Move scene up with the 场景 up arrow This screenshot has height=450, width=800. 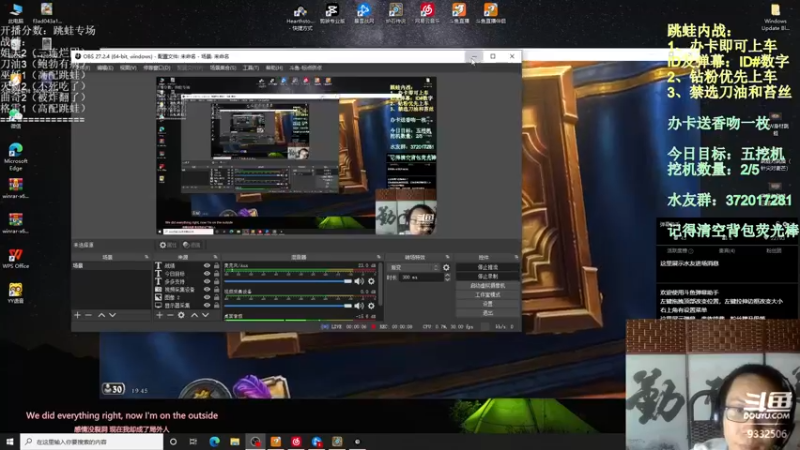click(102, 315)
